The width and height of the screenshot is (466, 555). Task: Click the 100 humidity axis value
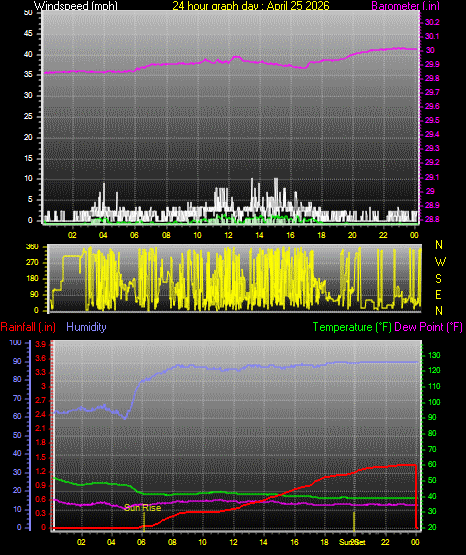click(x=16, y=343)
